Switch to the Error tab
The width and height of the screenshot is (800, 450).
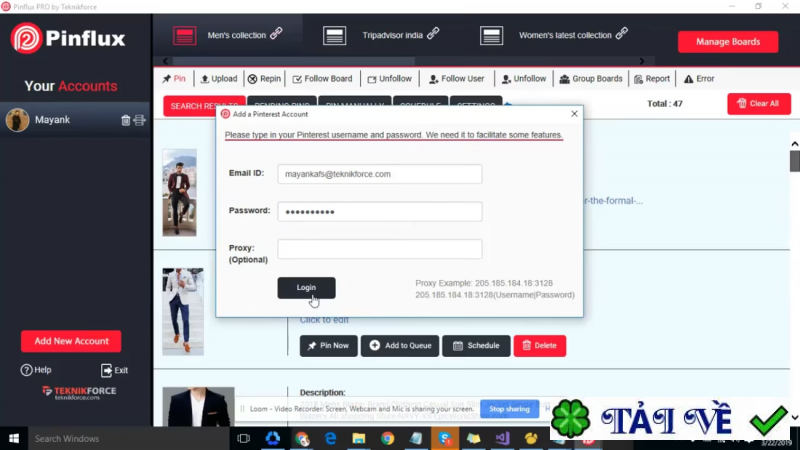pyautogui.click(x=699, y=79)
